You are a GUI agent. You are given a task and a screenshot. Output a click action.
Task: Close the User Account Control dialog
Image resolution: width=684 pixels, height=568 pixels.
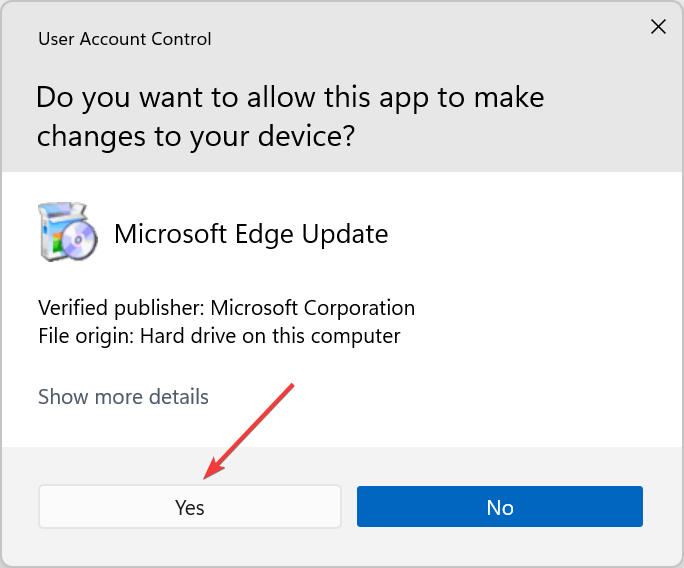[x=658, y=27]
